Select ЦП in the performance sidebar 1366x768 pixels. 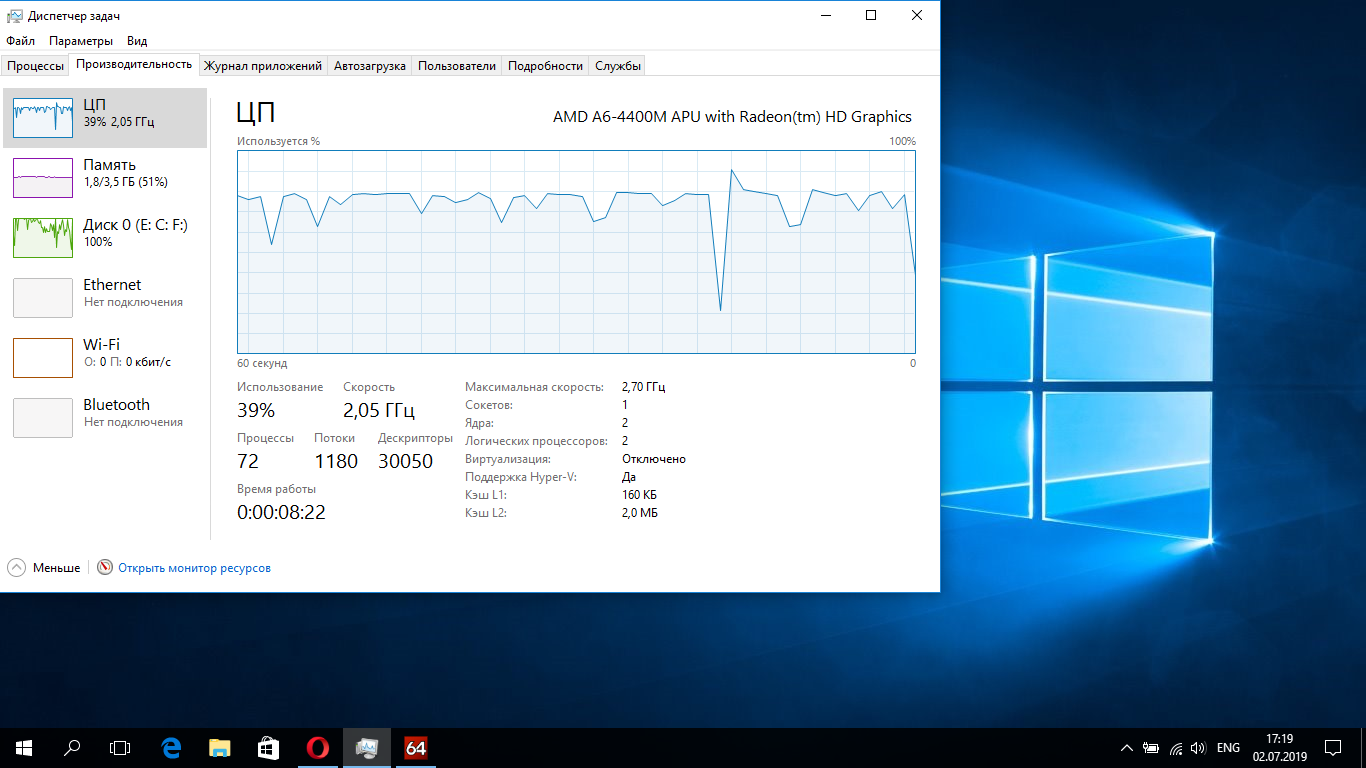click(105, 118)
